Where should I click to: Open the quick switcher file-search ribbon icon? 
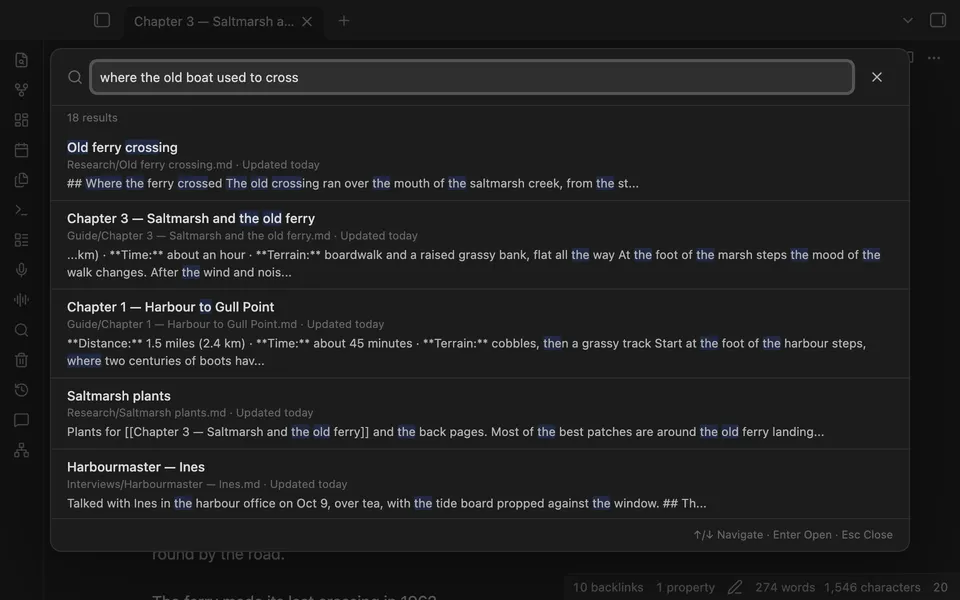(x=21, y=60)
